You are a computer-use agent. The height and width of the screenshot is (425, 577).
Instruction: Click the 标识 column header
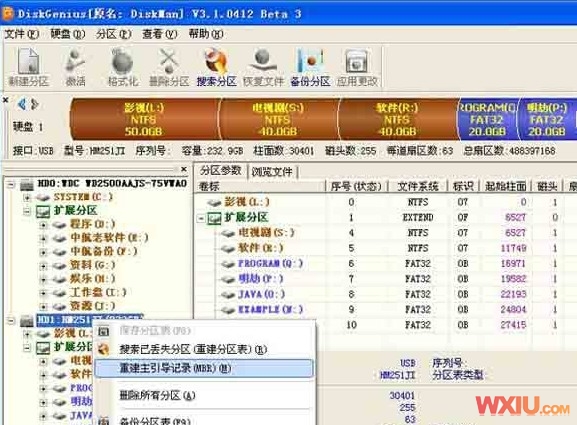[463, 187]
